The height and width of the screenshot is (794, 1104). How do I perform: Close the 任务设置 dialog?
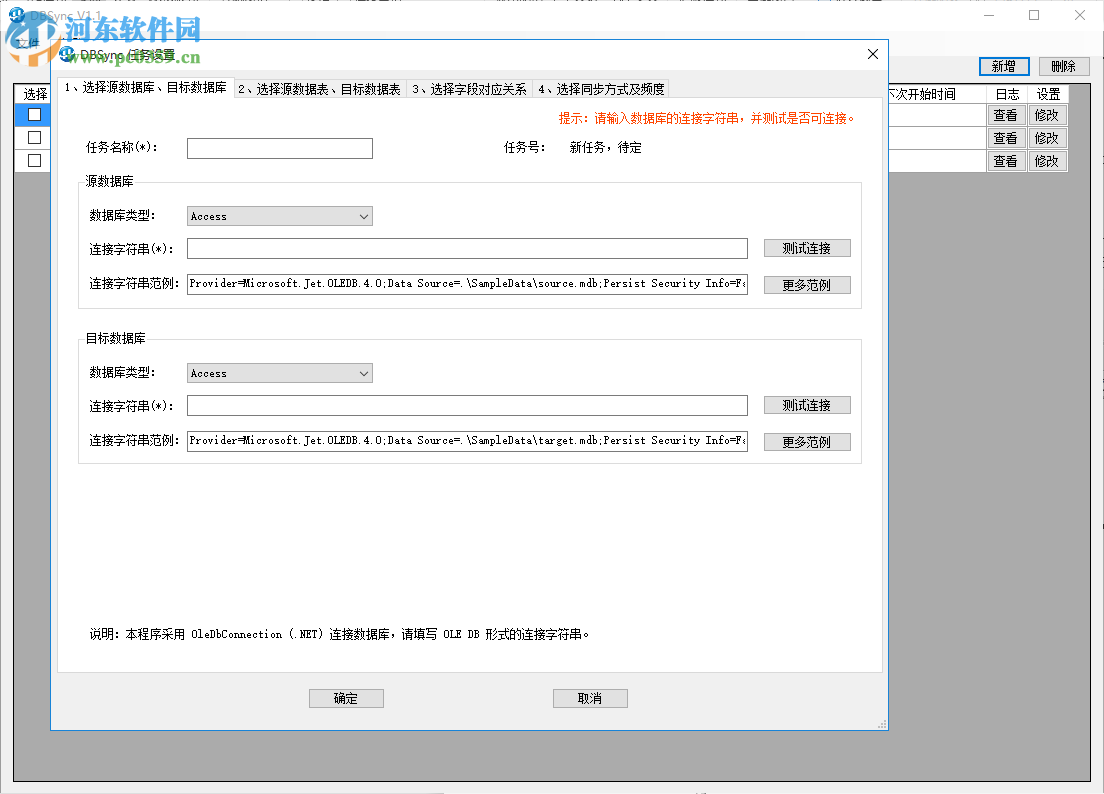872,54
